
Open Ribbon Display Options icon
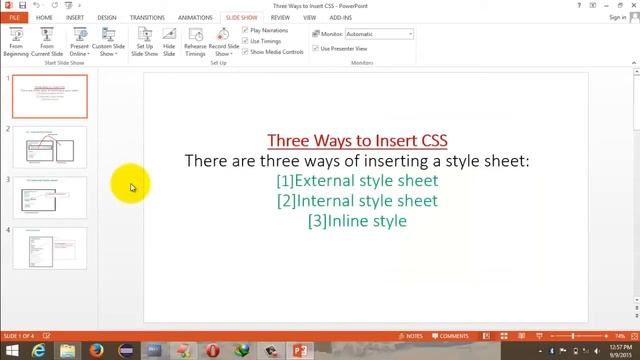(x=593, y=5)
